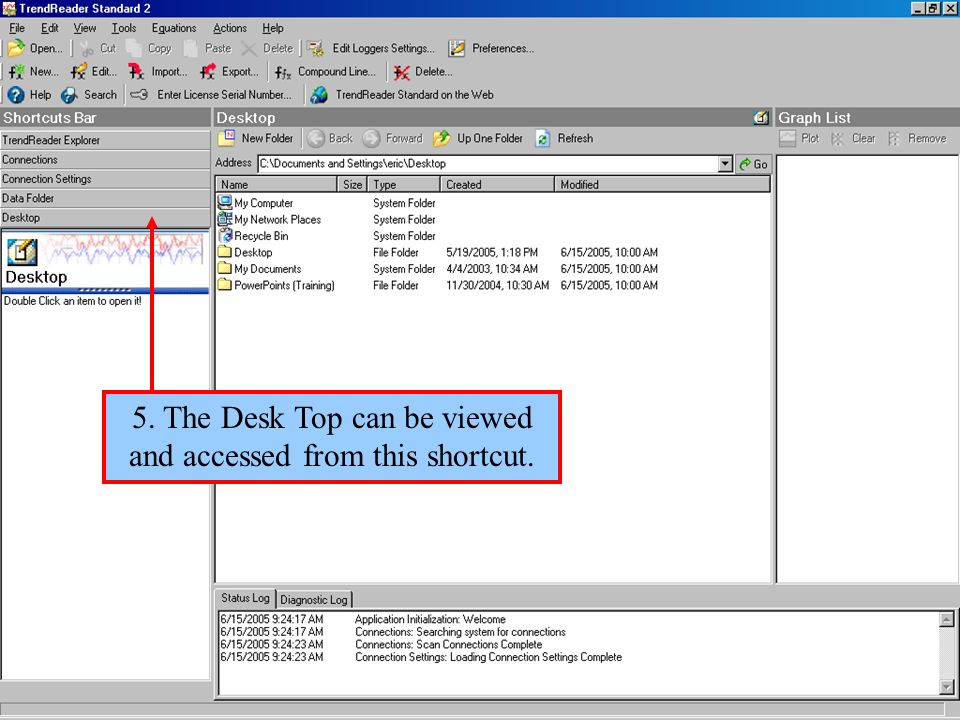Click Enter License Serial Number key icon
This screenshot has width=960, height=720.
[x=140, y=95]
